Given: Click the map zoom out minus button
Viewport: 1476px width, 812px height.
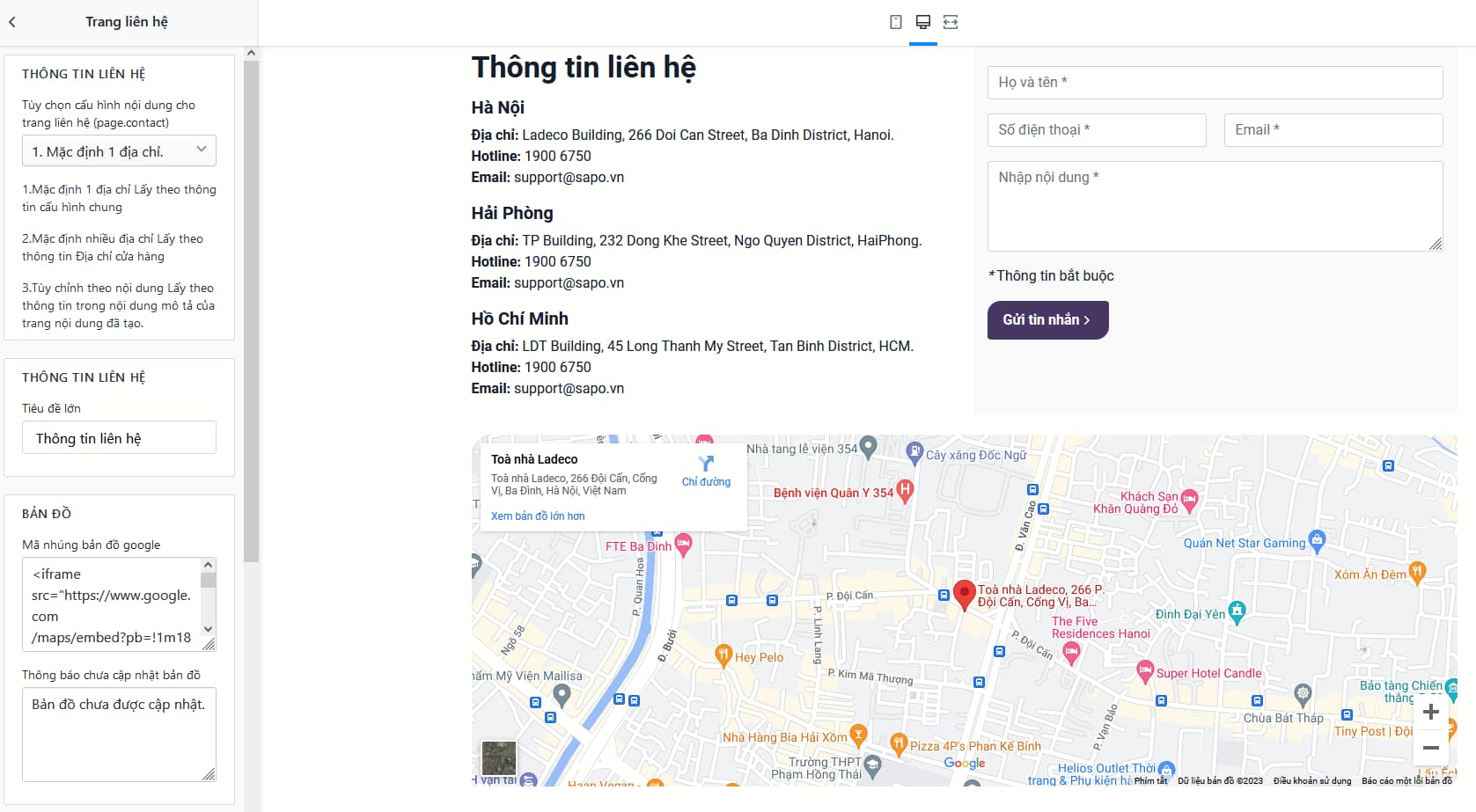Looking at the screenshot, I should [1431, 748].
